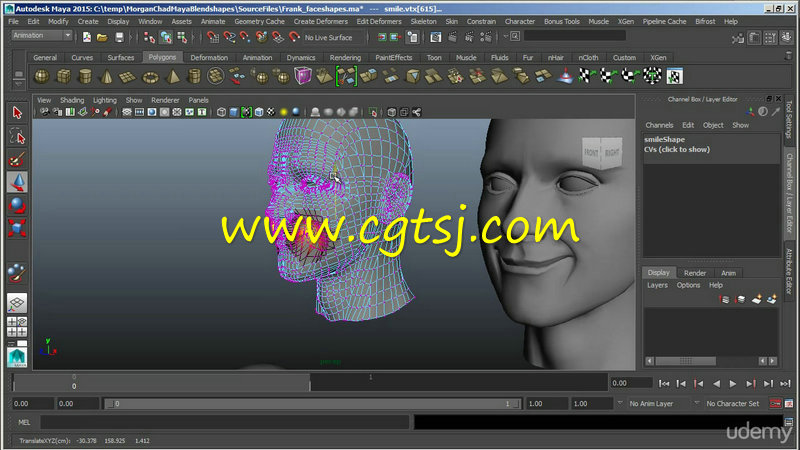Toggle auto keyframe button

click(x=775, y=404)
